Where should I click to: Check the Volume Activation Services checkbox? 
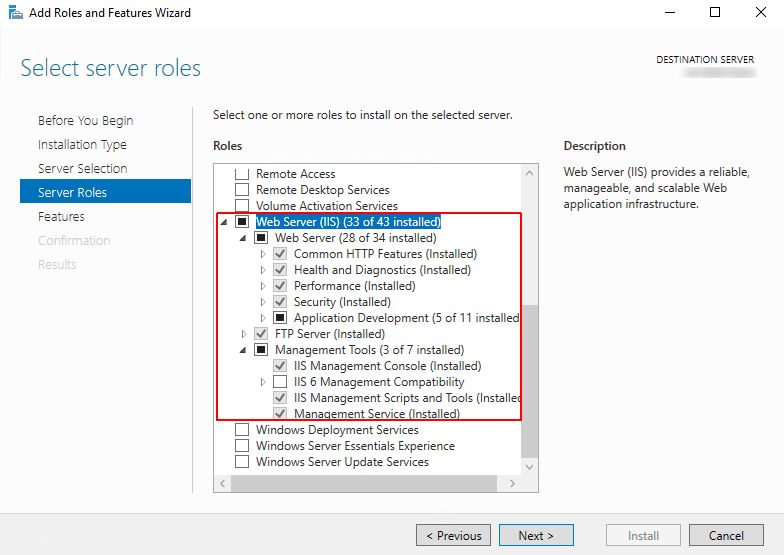[x=241, y=206]
